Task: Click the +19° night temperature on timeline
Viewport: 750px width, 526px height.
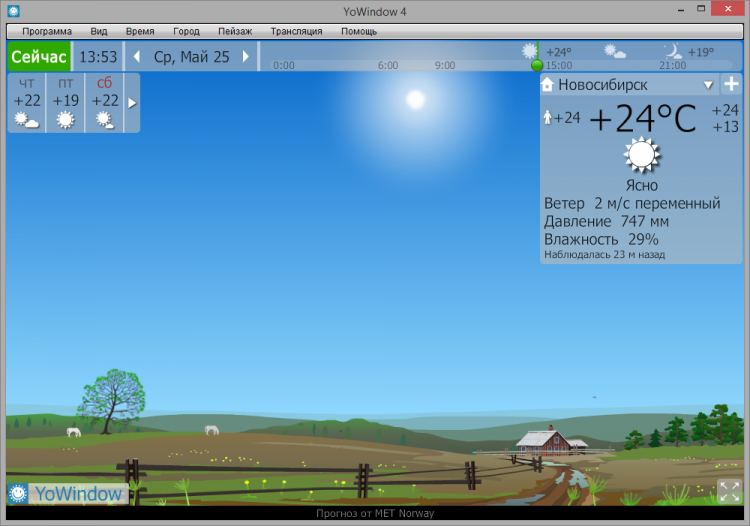Action: click(x=701, y=52)
